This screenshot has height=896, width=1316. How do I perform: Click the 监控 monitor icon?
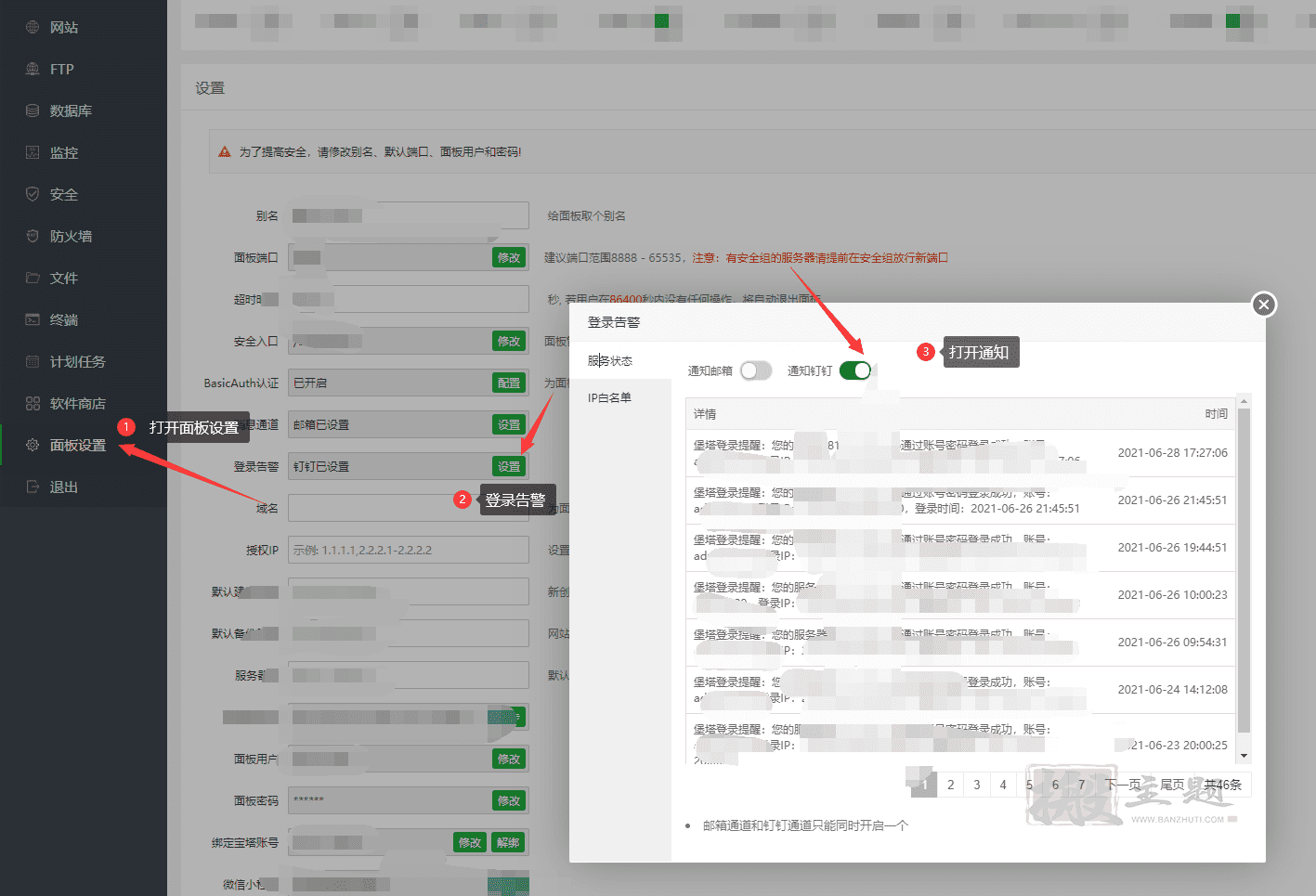33,152
